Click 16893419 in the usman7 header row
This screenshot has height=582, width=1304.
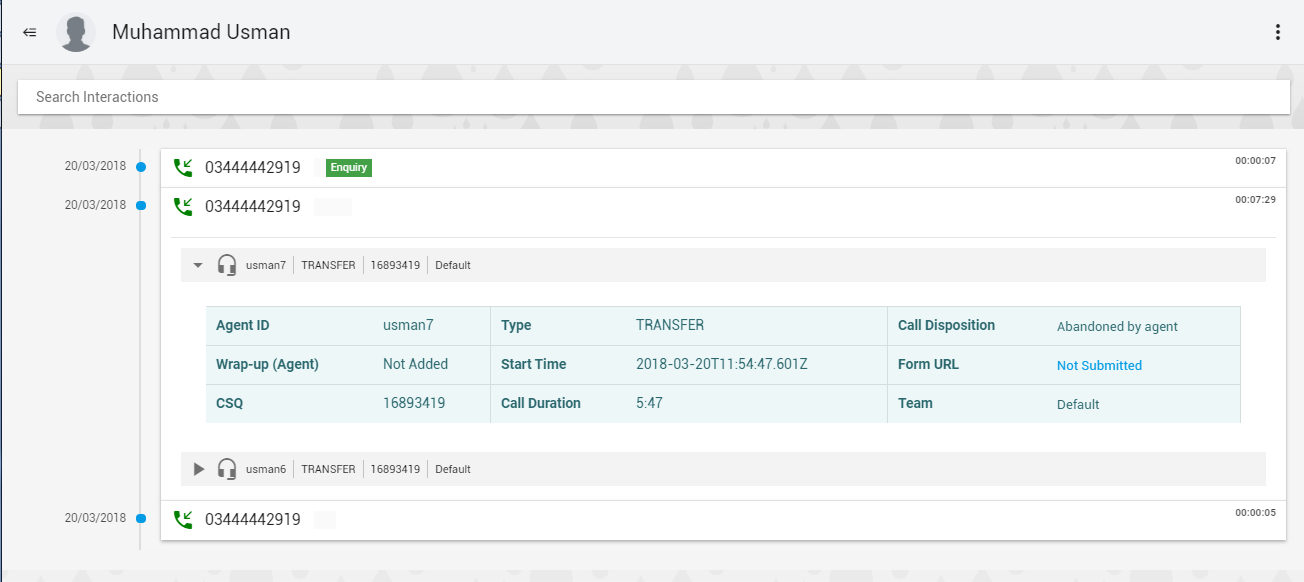395,266
